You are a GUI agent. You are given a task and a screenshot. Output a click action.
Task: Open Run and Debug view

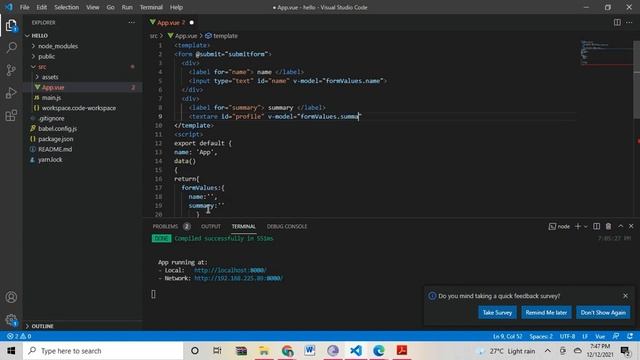[x=11, y=93]
